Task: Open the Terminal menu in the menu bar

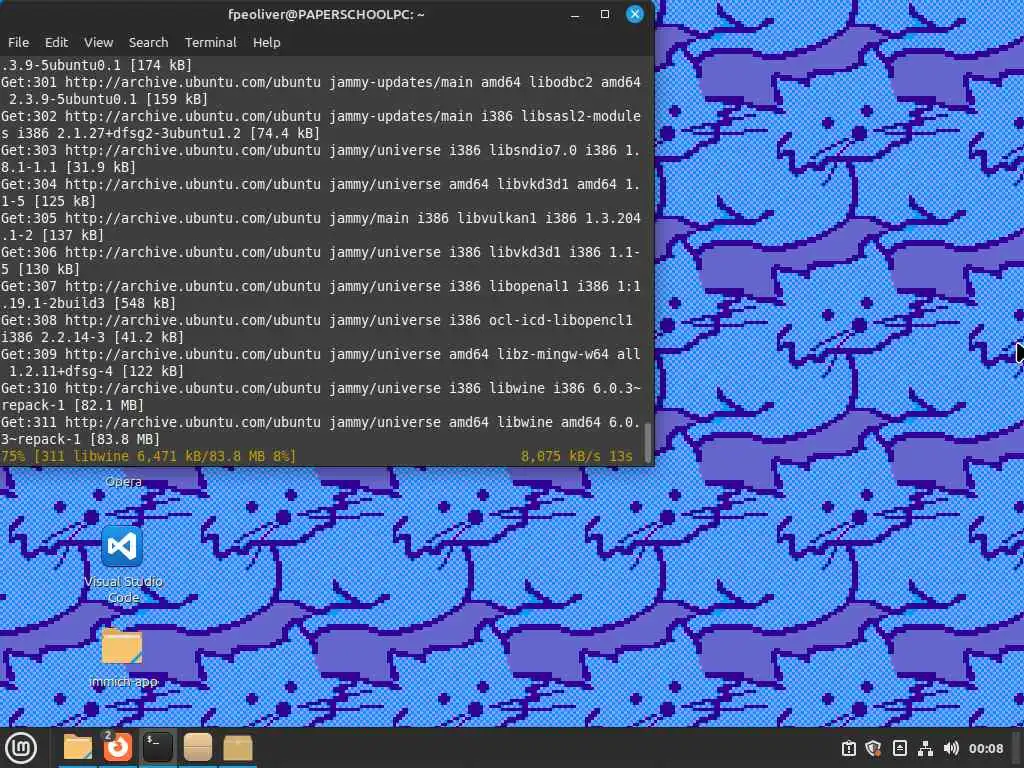Action: (x=210, y=42)
